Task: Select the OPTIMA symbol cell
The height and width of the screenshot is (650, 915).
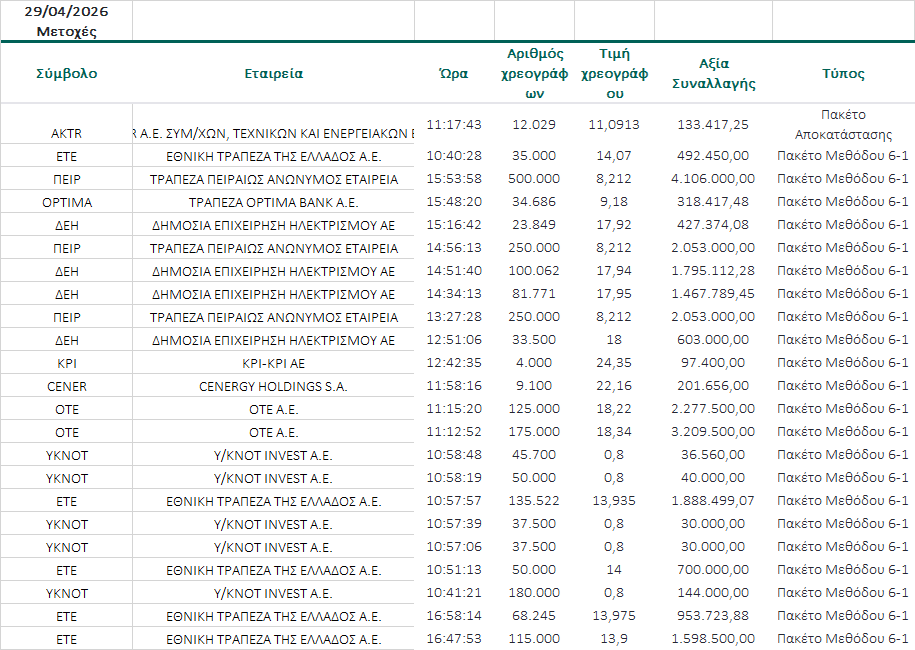Action: [66, 202]
